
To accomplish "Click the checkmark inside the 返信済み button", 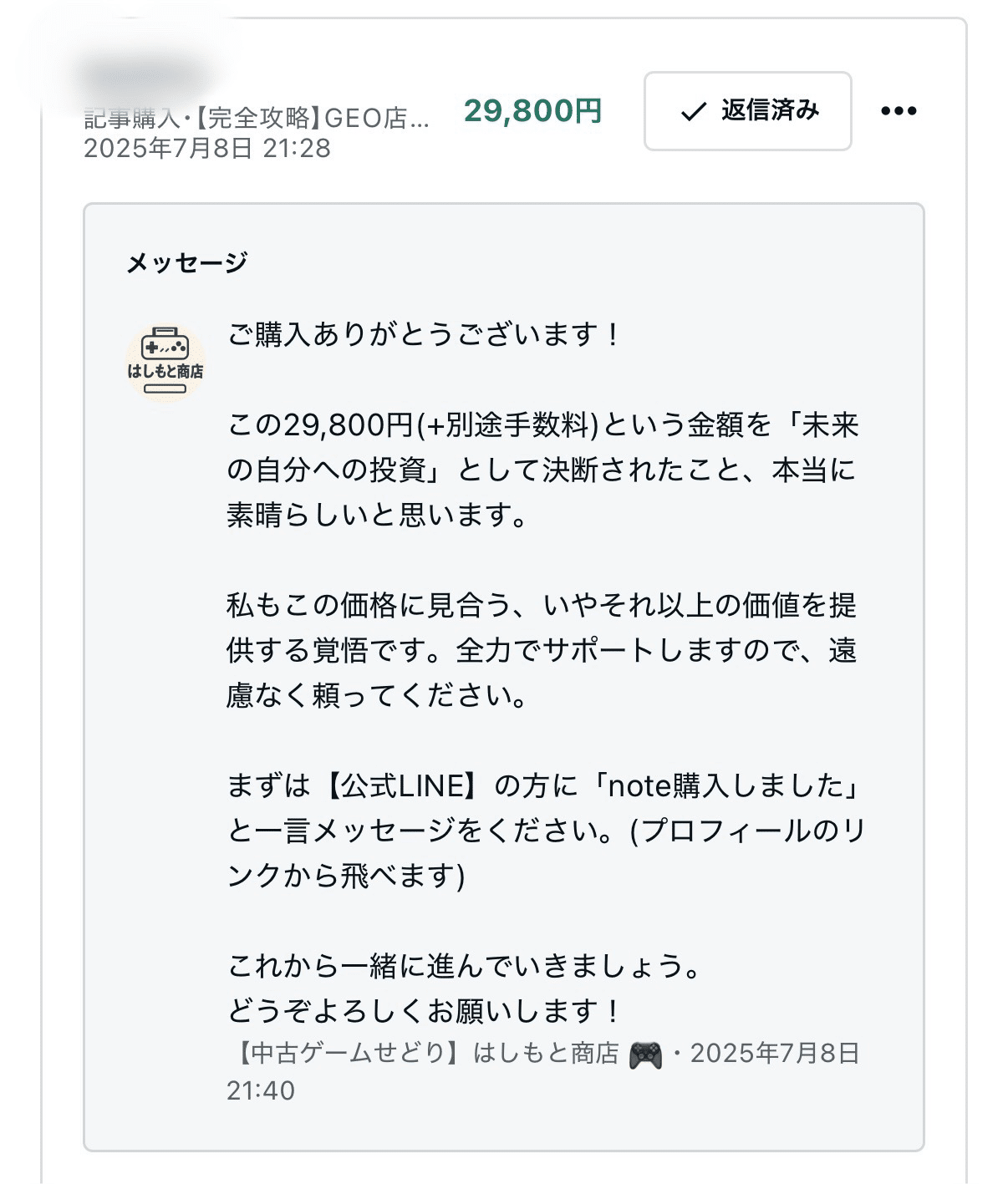I will point(691,111).
